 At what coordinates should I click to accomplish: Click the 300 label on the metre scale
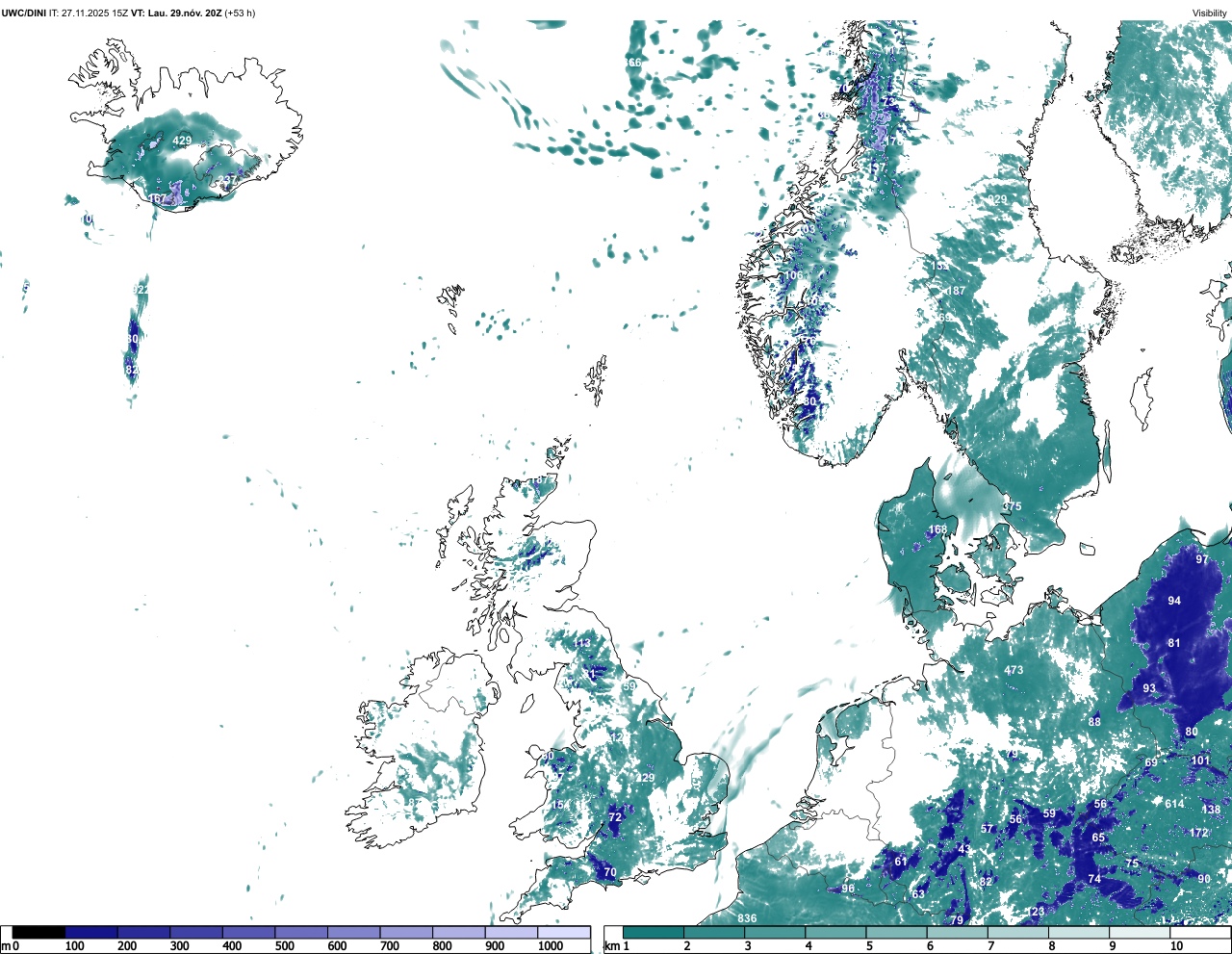point(179,946)
